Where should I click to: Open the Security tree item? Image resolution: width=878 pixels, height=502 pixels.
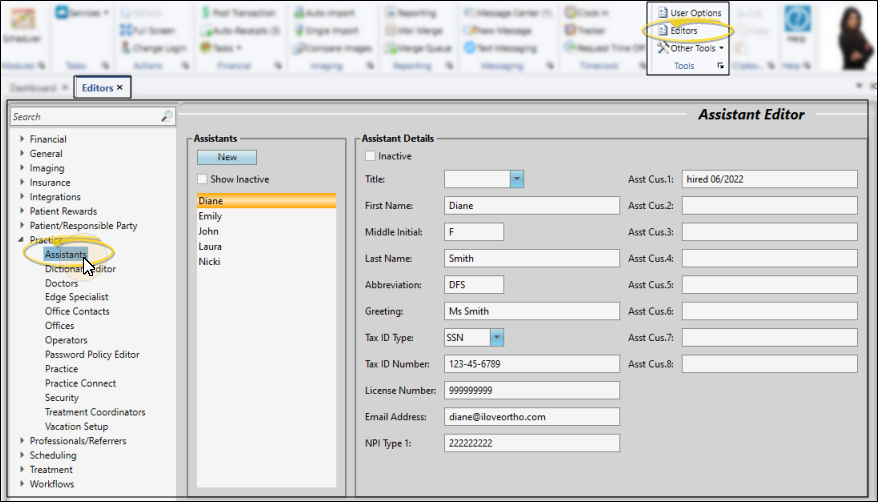click(62, 397)
